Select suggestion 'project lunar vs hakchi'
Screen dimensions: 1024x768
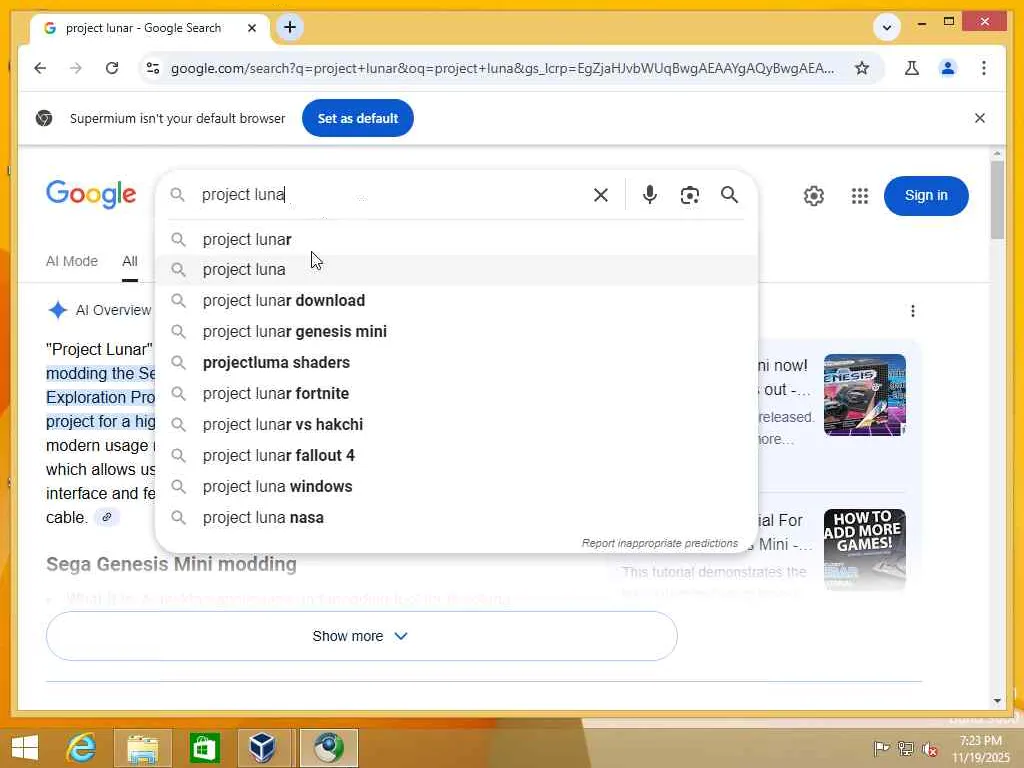click(456, 424)
